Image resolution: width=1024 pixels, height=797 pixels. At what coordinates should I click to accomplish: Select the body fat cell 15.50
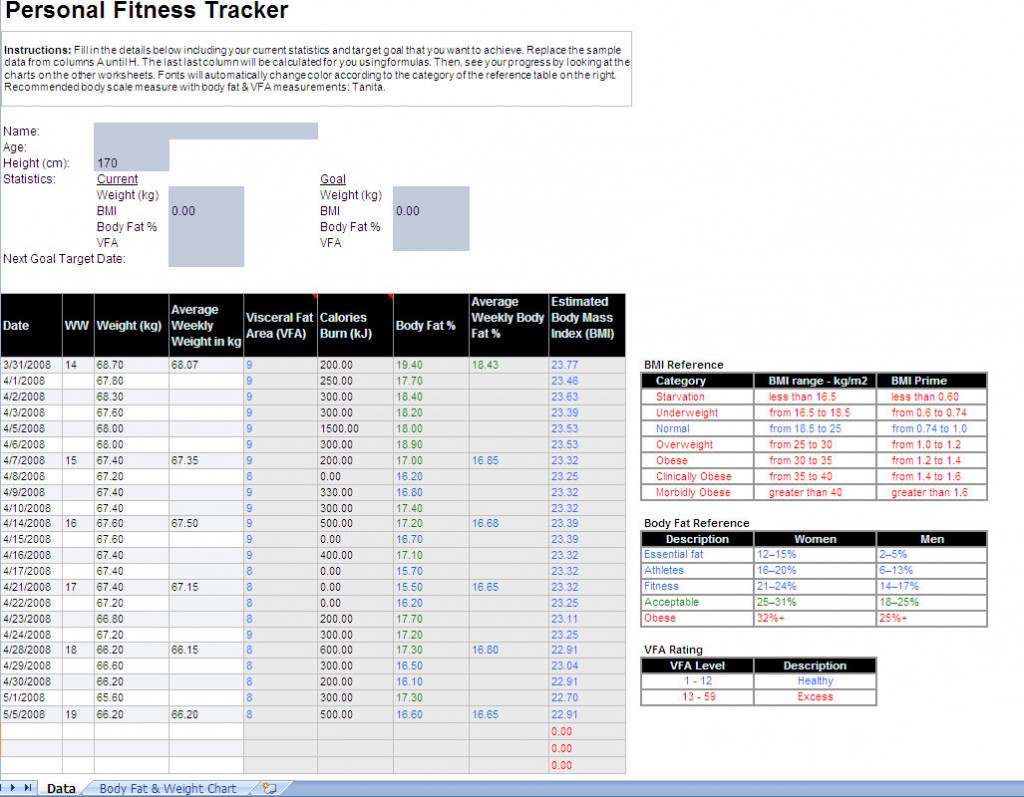point(431,587)
